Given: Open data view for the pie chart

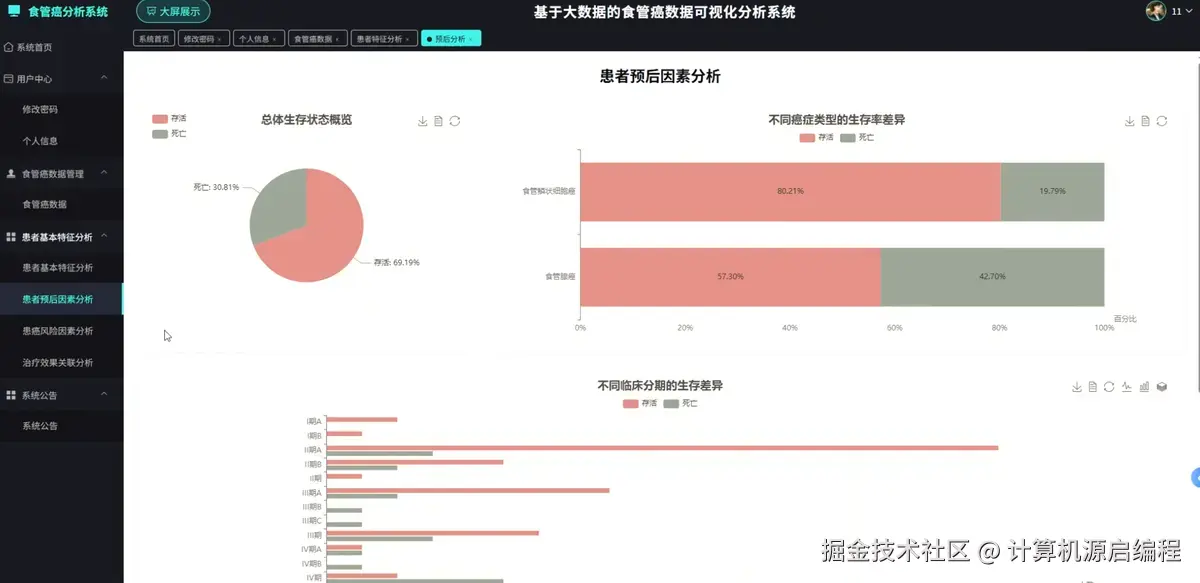Looking at the screenshot, I should [439, 121].
